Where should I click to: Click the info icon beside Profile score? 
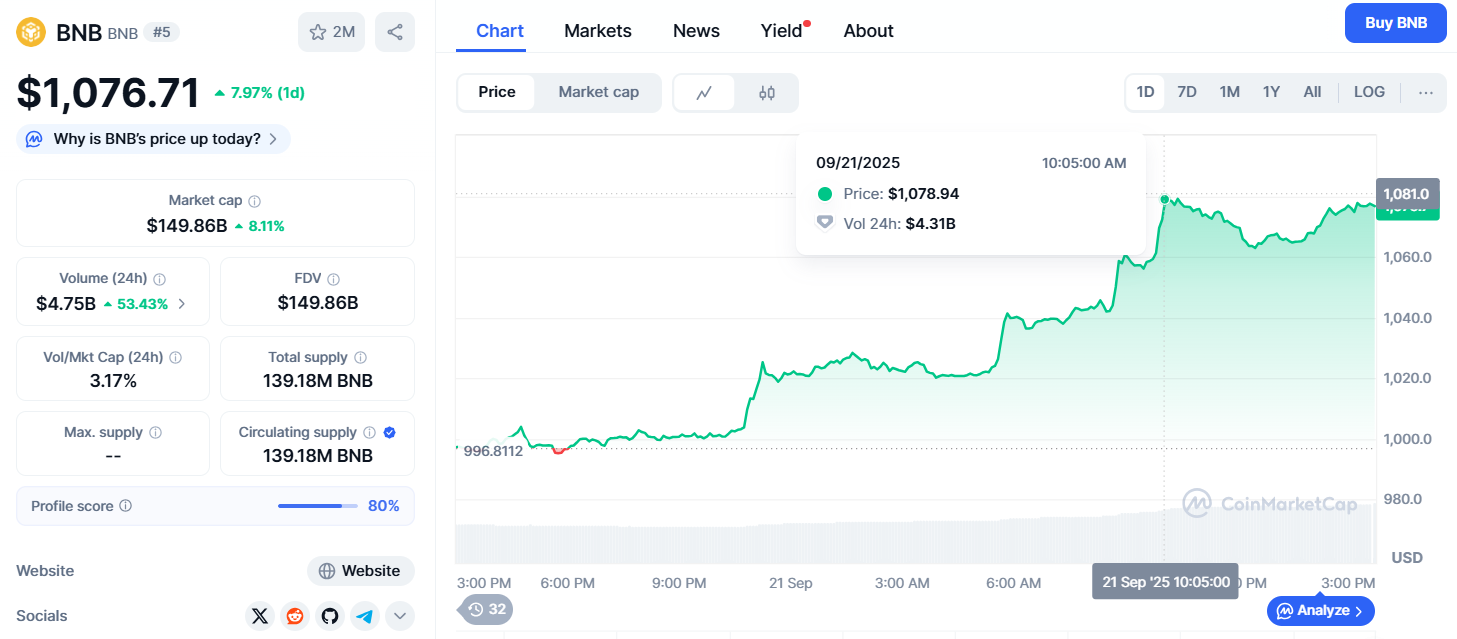125,506
